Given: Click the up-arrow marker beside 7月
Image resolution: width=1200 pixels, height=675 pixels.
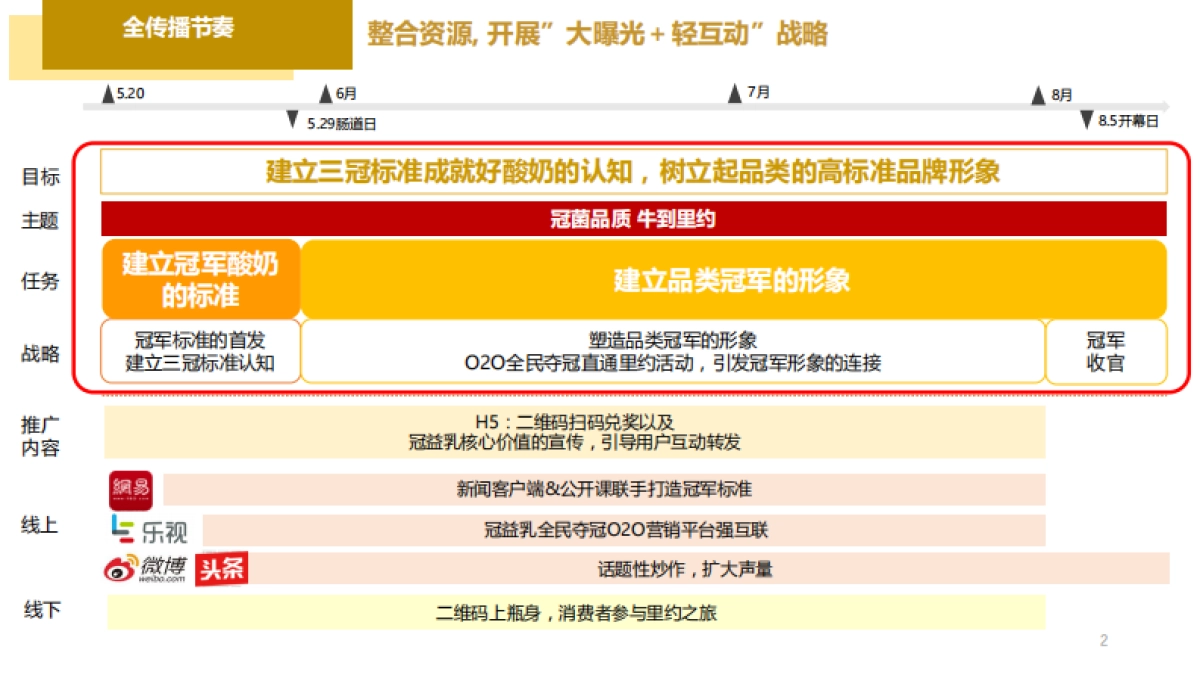Looking at the screenshot, I should click(x=735, y=93).
